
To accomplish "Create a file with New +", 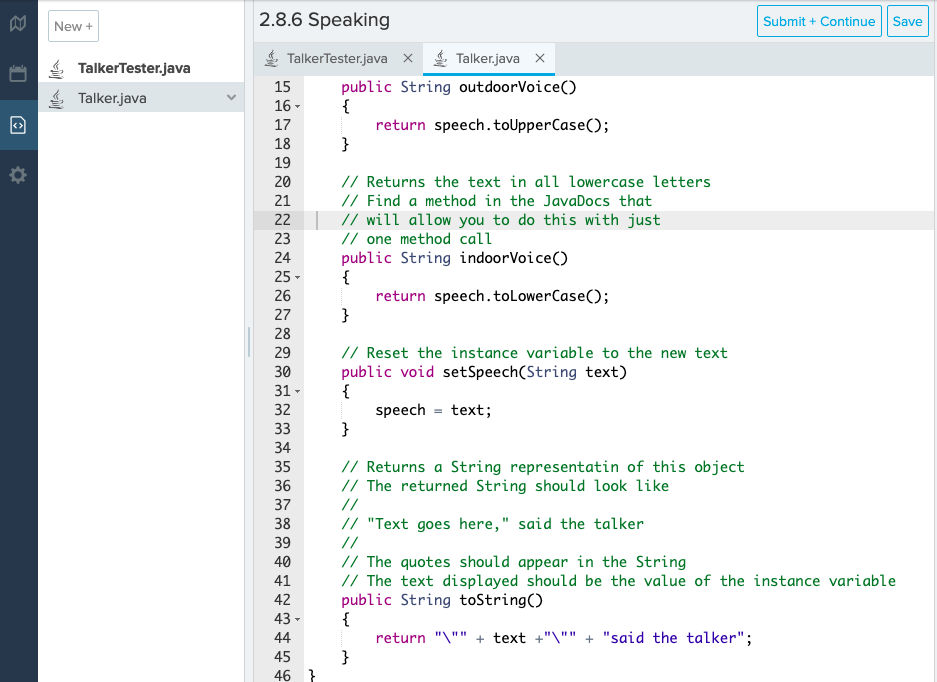I will coord(73,26).
